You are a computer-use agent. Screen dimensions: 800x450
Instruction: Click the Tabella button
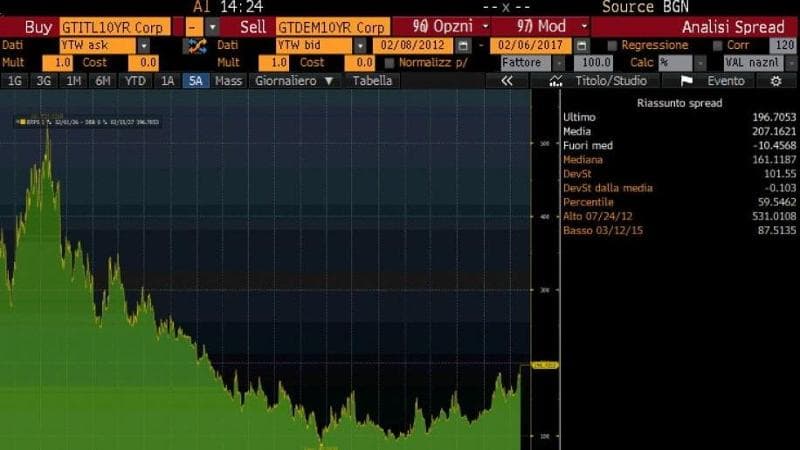(372, 81)
